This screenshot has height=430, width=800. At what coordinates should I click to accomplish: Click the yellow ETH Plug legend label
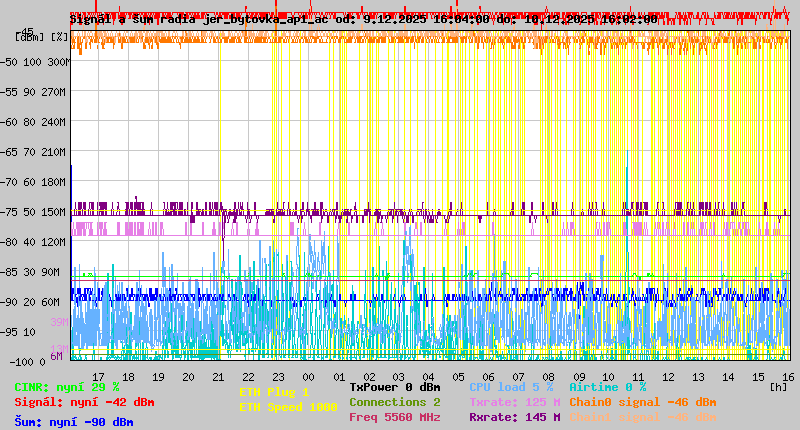[x=274, y=392]
